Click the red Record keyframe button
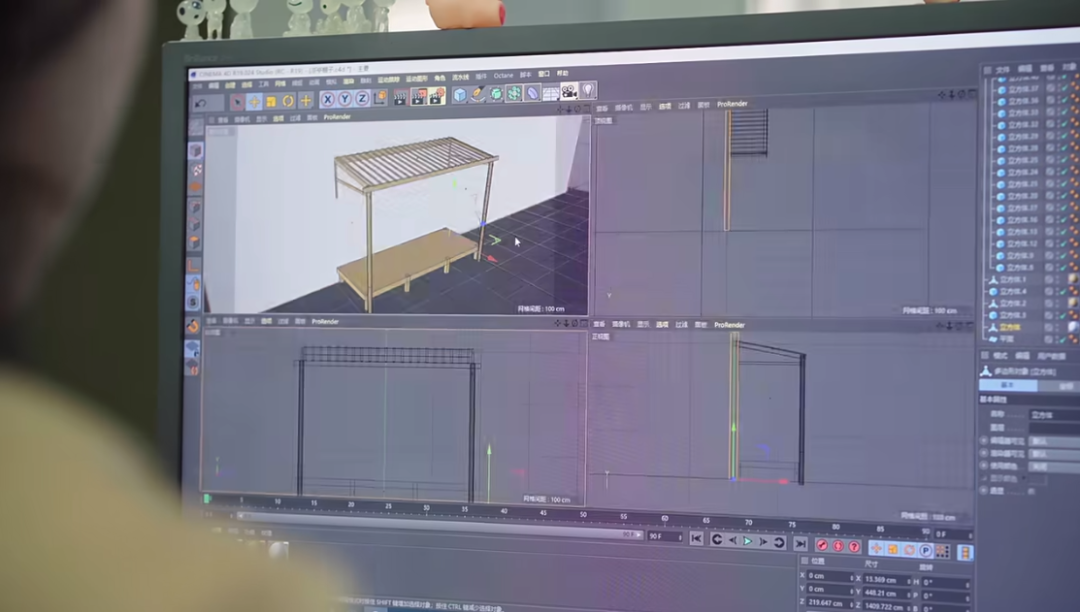The image size is (1080, 612). click(x=822, y=545)
